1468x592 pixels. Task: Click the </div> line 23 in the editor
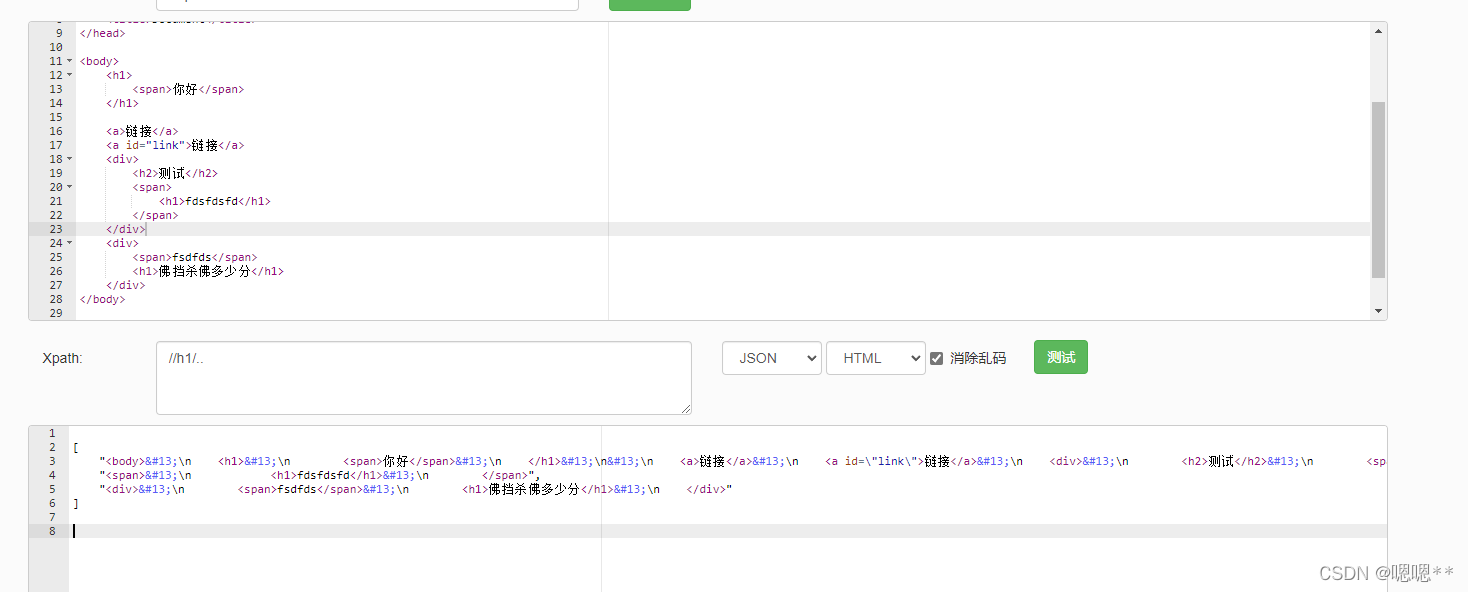(x=125, y=229)
